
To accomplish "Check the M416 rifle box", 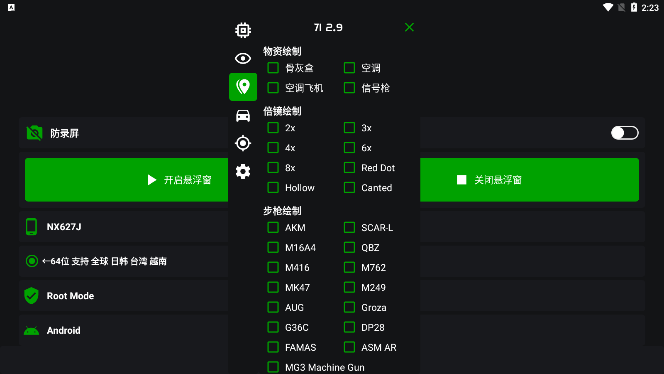I will (273, 267).
